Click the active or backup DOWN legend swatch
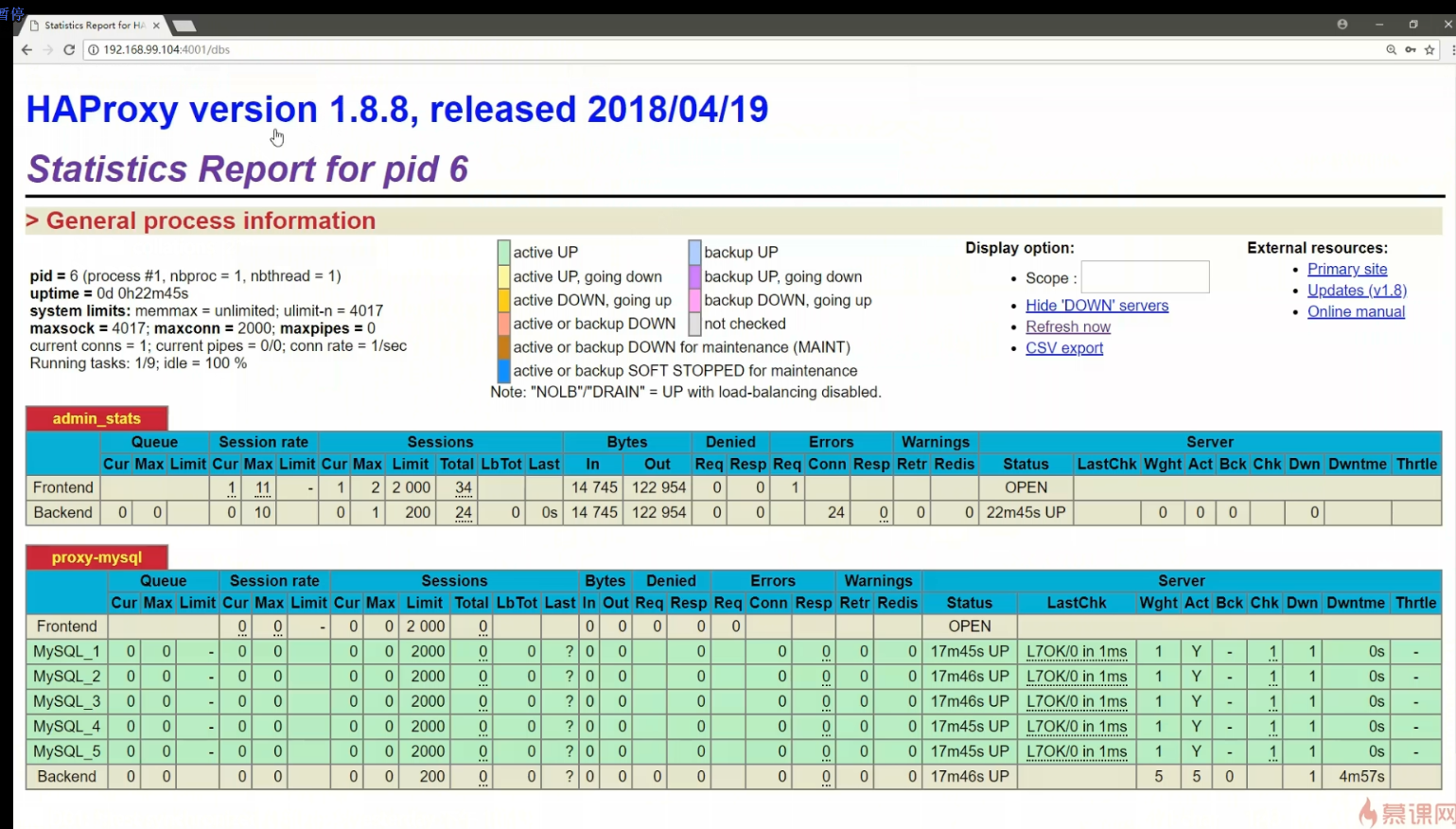The image size is (1456, 829). [504, 324]
